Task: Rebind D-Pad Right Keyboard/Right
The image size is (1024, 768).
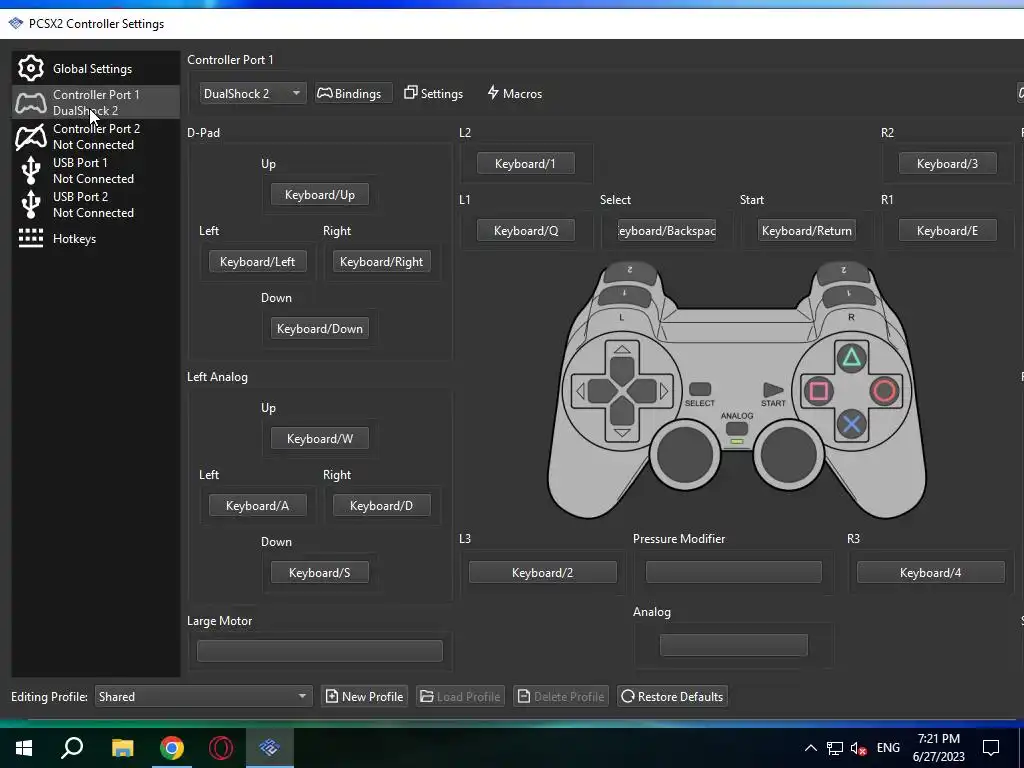Action: (381, 261)
